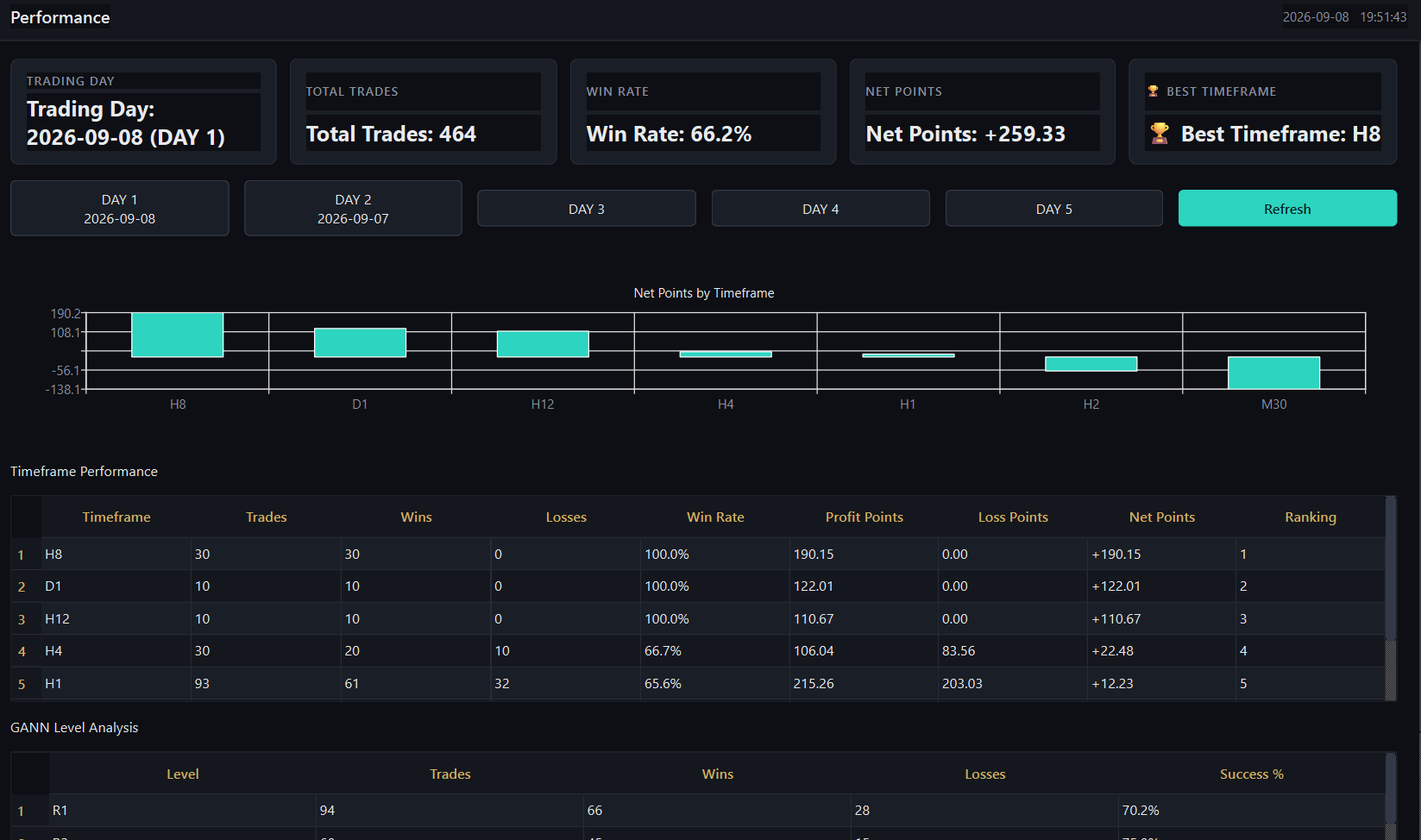Click the Total Trades 464 card
Screen dimensions: 1421x840
point(424,111)
